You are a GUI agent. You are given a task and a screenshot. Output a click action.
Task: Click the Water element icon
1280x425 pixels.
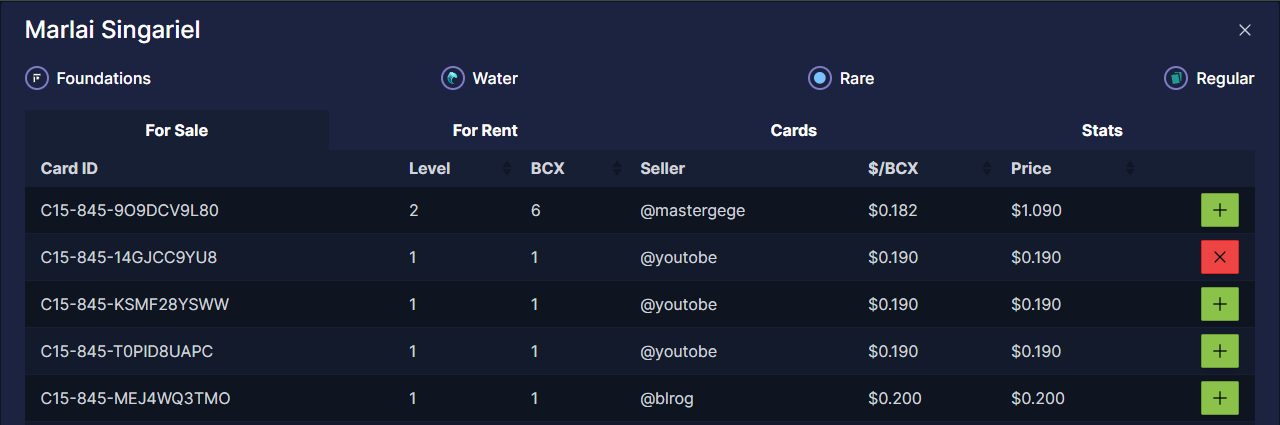(453, 78)
